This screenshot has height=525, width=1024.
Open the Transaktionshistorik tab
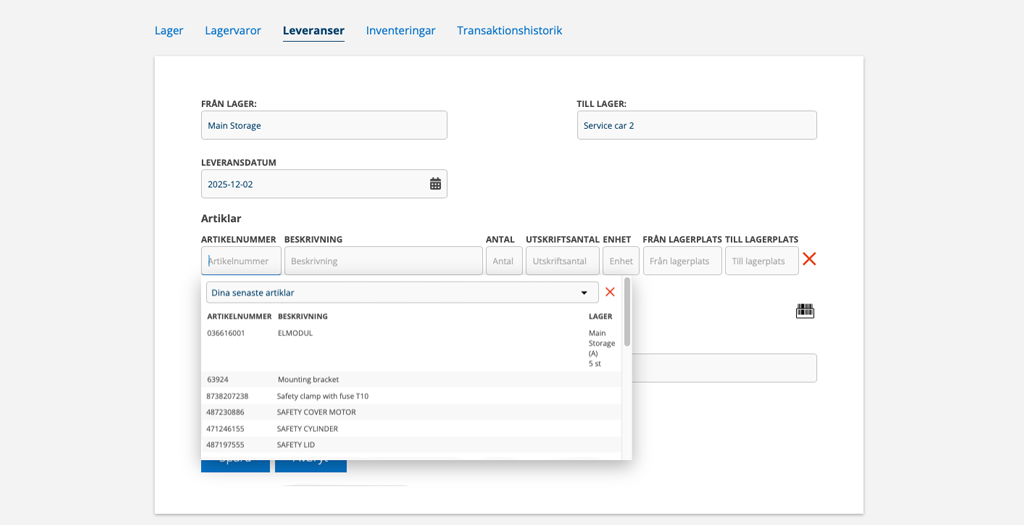tap(509, 31)
